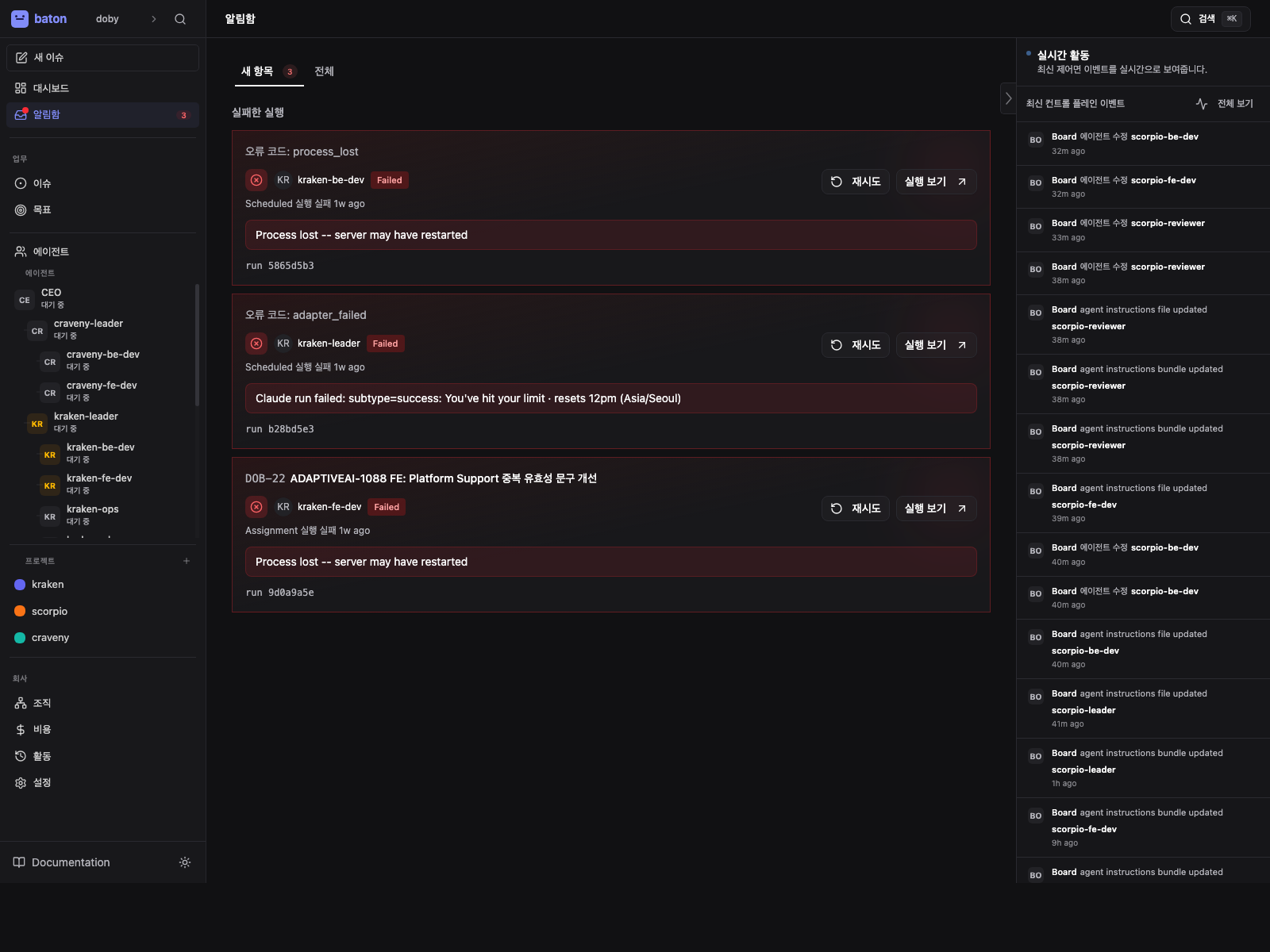Collapse the realtime activity panel chevron
The height and width of the screenshot is (952, 1270).
1008,98
